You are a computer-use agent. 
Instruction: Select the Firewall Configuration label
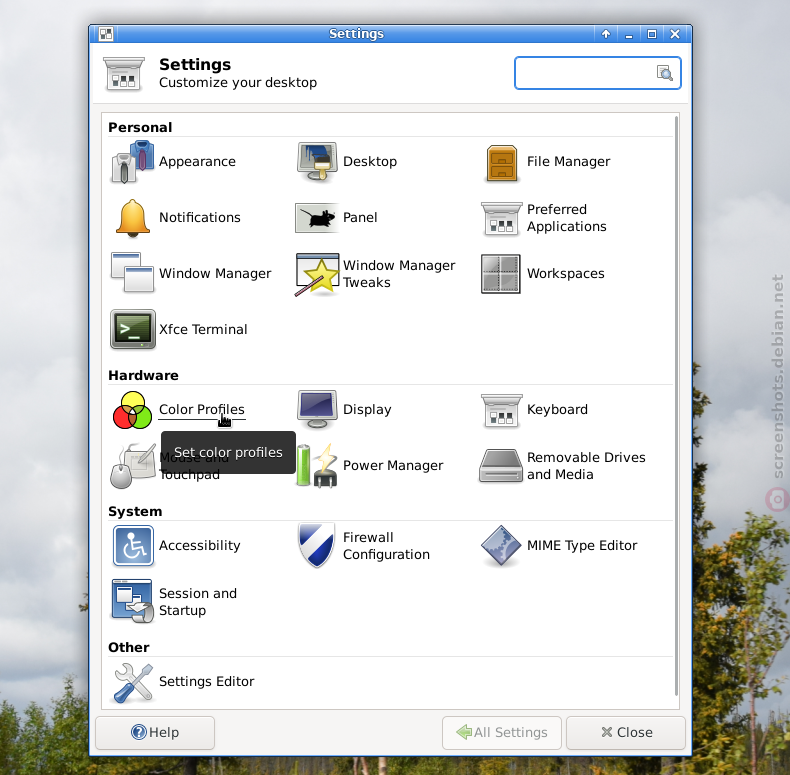click(386, 546)
